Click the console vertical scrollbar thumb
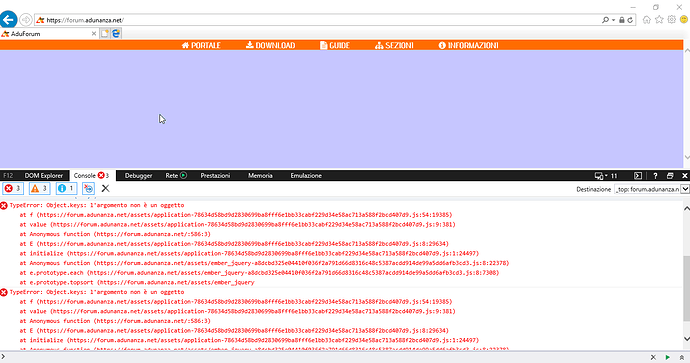The height and width of the screenshot is (363, 690). (x=686, y=288)
